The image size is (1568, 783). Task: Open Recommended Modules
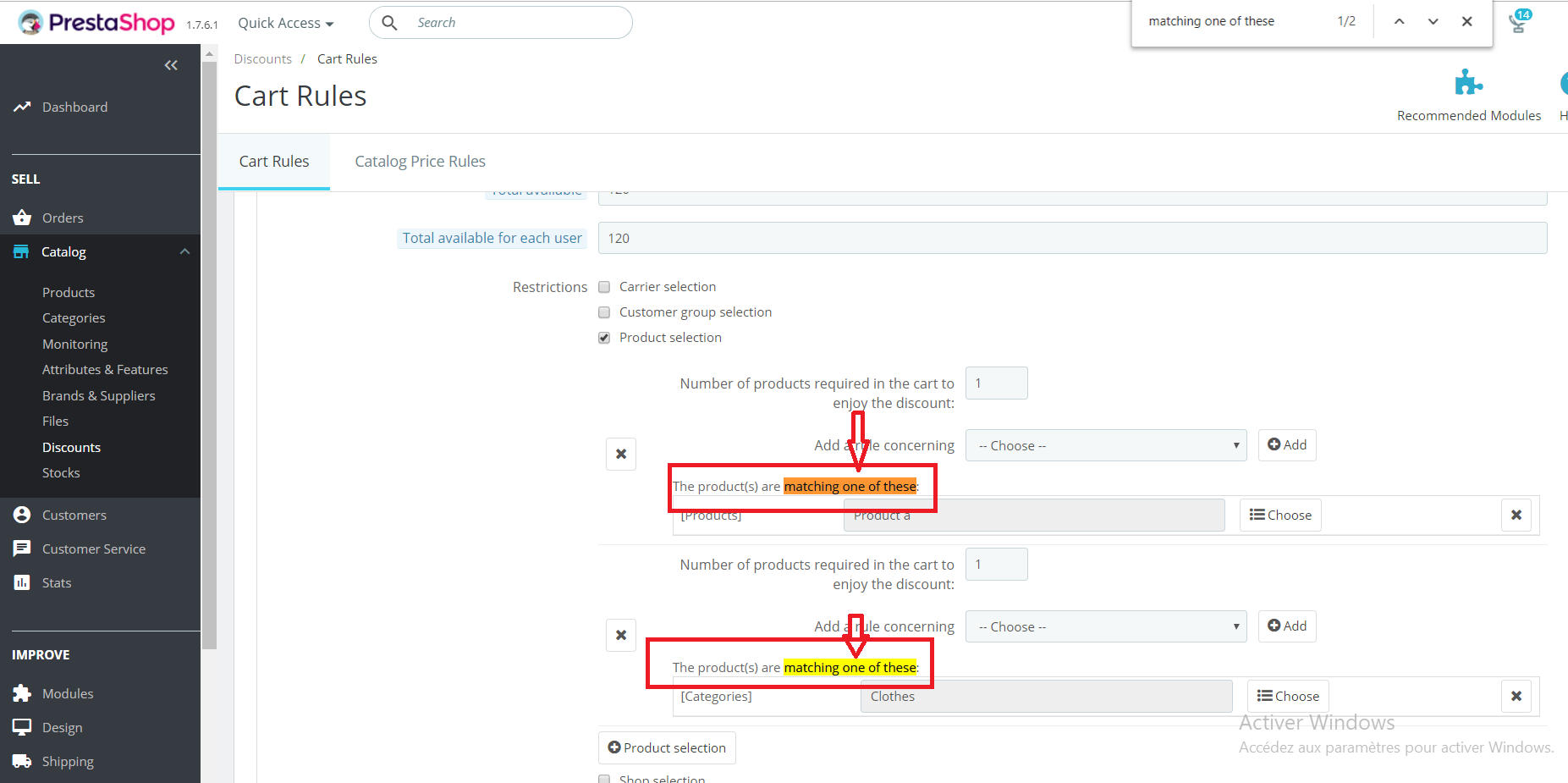(1468, 93)
